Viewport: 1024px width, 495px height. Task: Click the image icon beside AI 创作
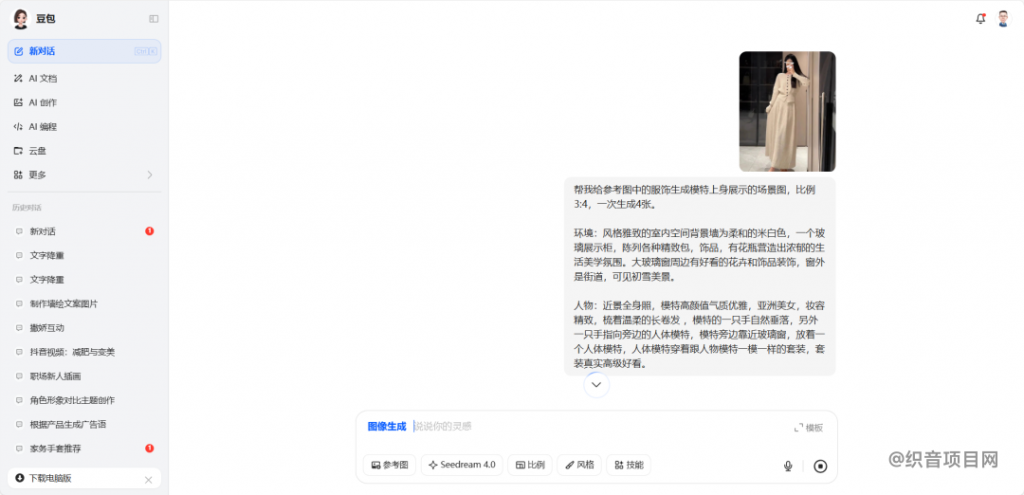pyautogui.click(x=18, y=103)
